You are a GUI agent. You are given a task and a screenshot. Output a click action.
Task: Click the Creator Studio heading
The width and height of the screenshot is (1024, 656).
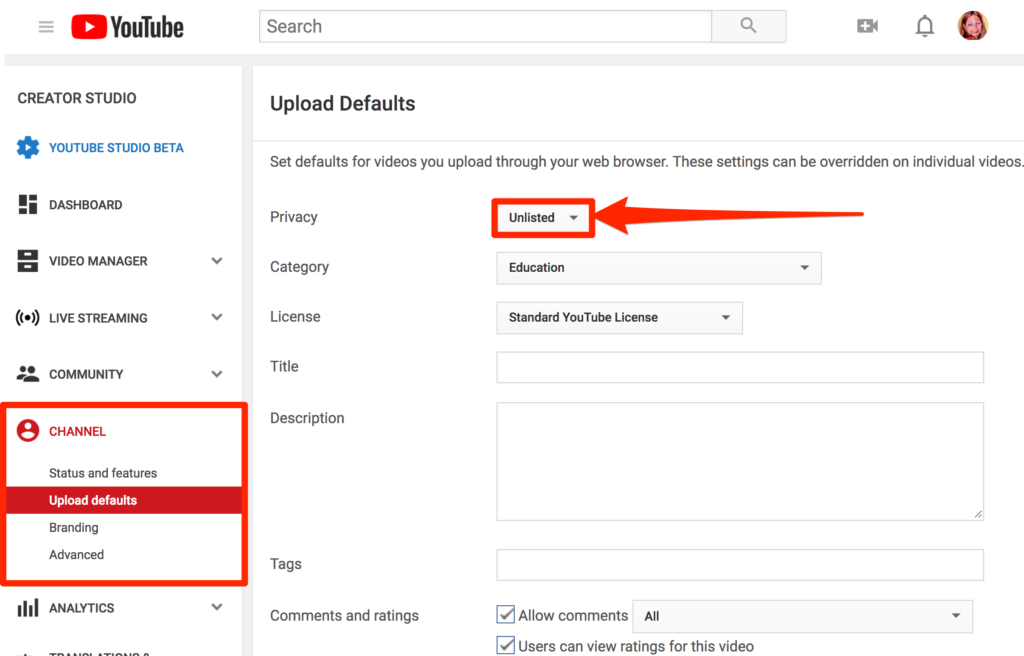(77, 98)
